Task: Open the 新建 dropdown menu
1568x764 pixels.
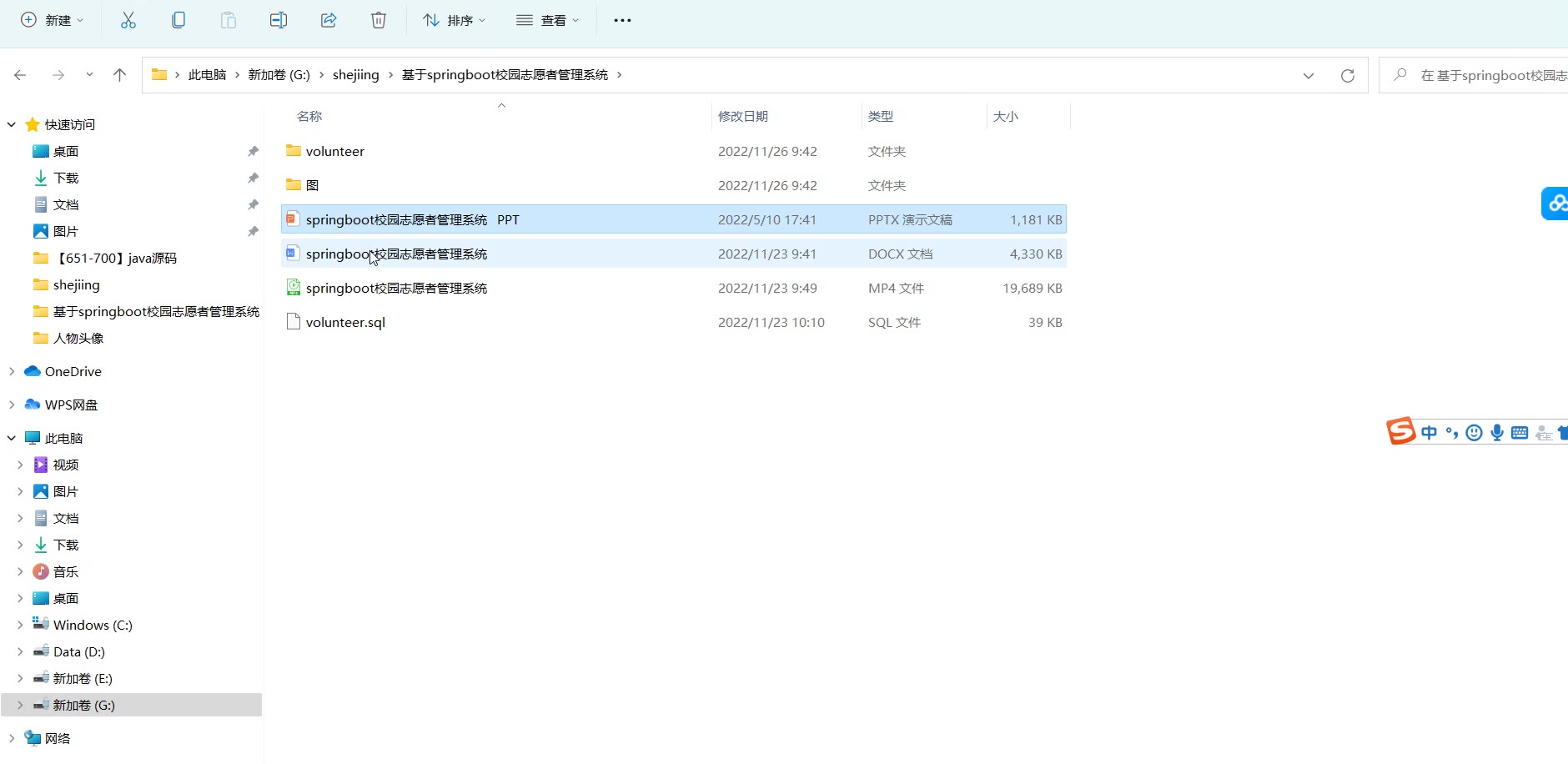Action: 52,20
